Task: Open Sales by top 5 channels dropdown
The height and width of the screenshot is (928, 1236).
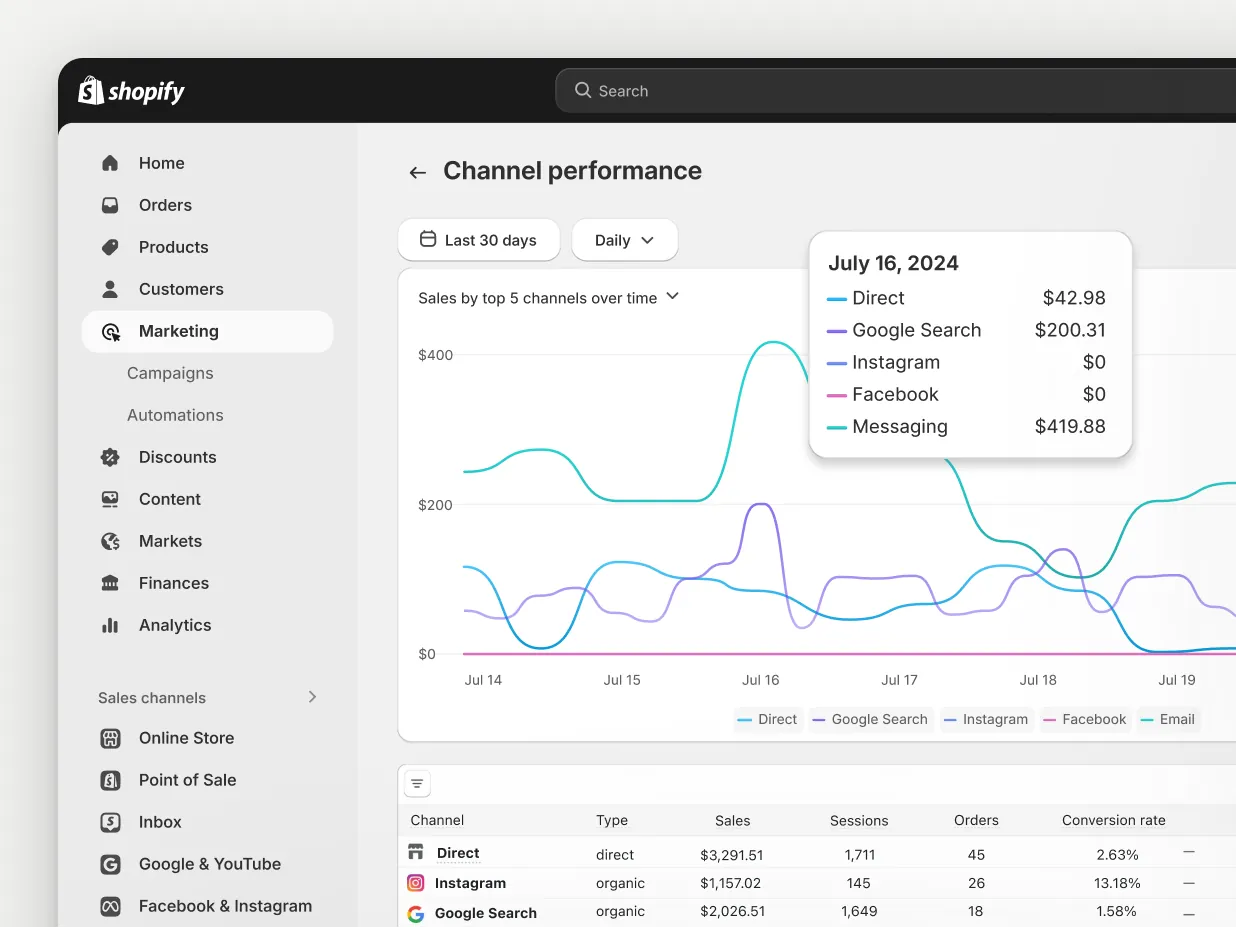Action: coord(548,297)
